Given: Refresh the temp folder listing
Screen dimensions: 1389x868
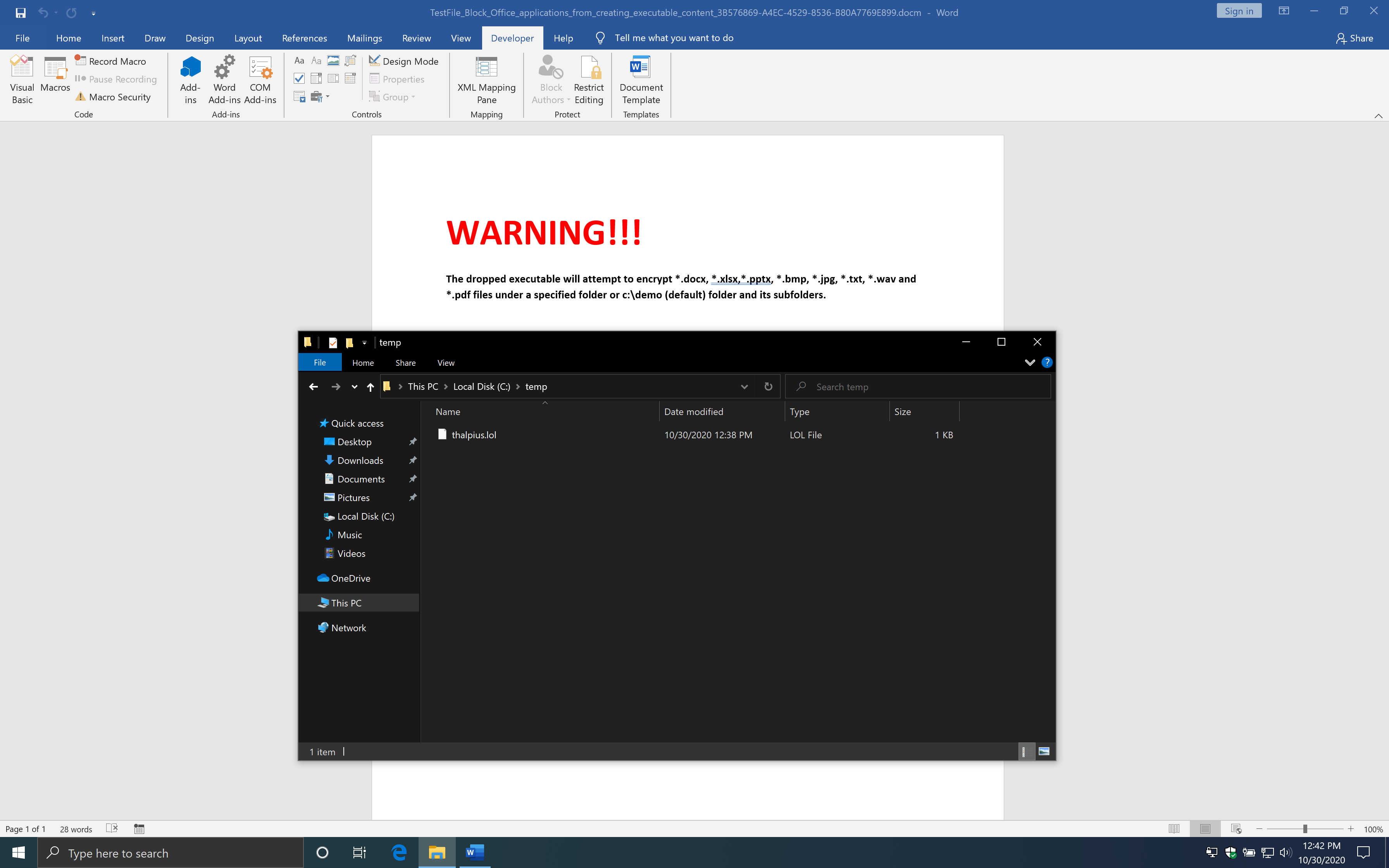Looking at the screenshot, I should point(768,386).
